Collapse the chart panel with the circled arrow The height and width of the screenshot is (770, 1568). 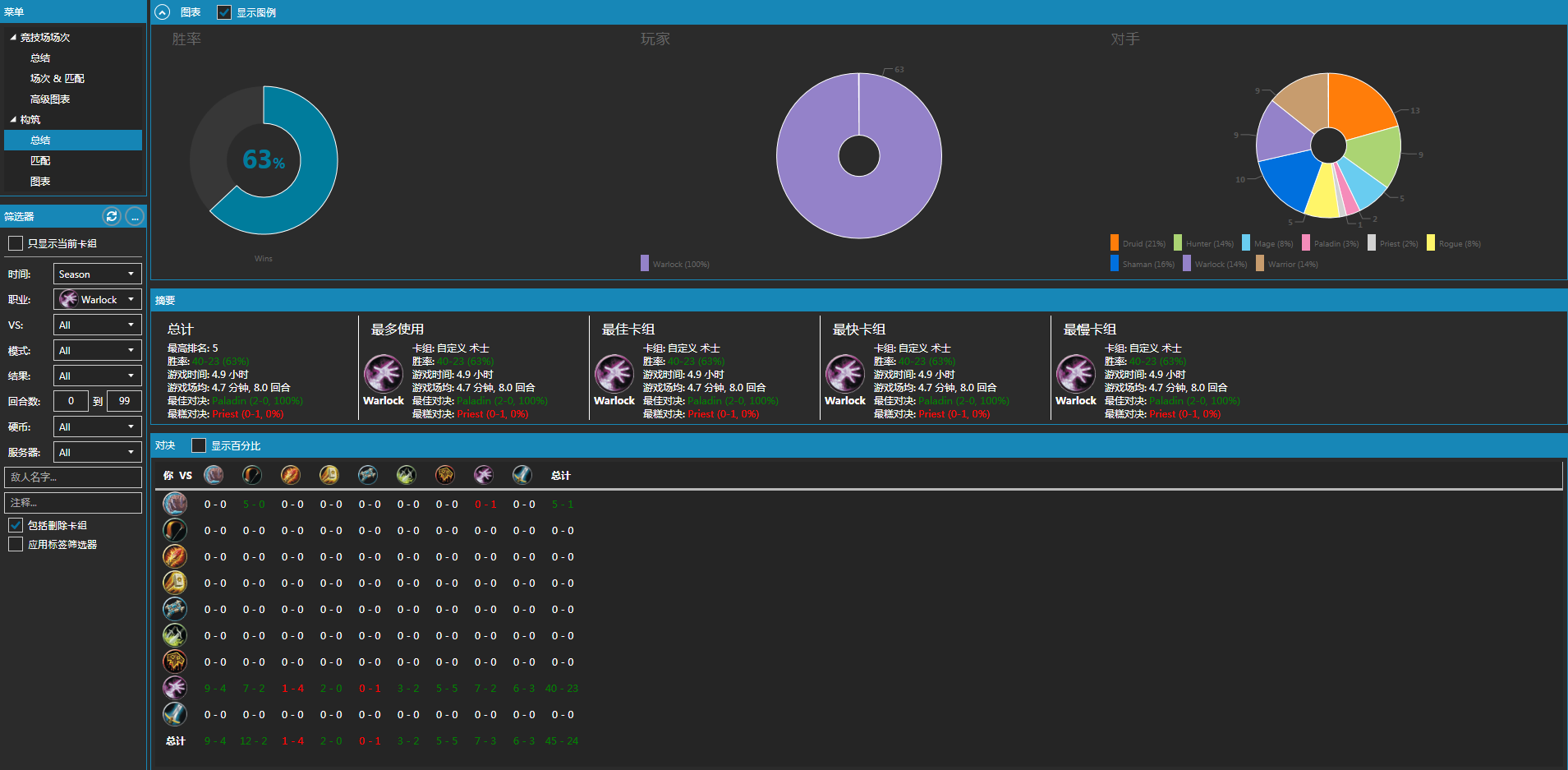click(x=163, y=12)
